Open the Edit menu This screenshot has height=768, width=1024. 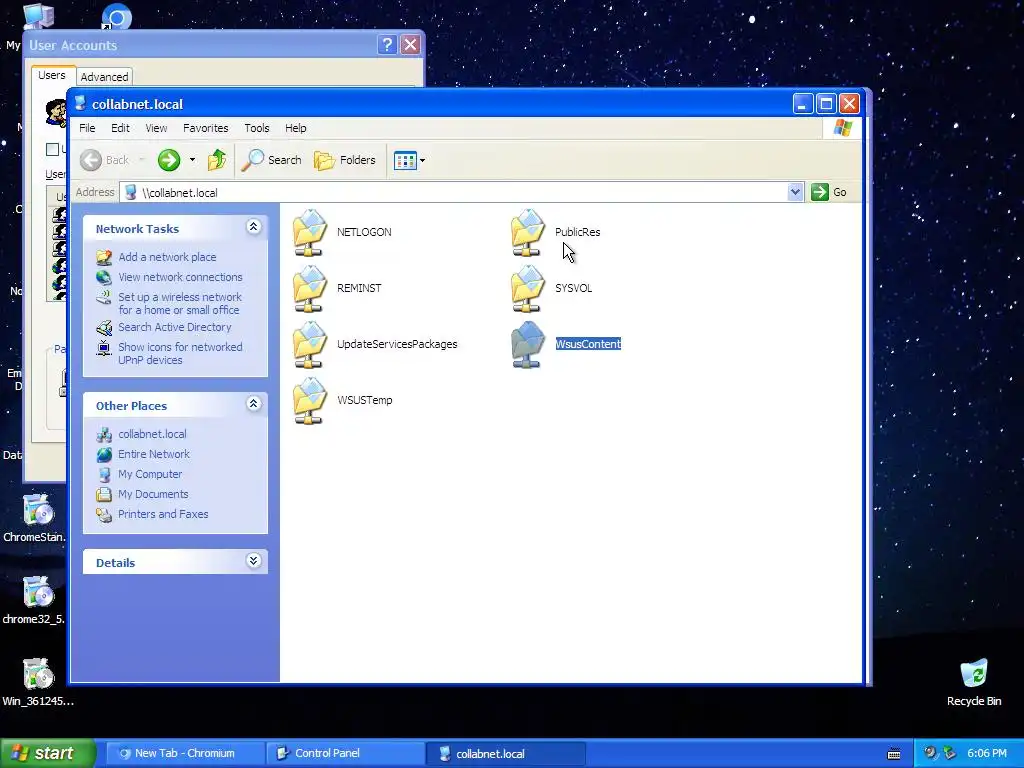[x=120, y=128]
